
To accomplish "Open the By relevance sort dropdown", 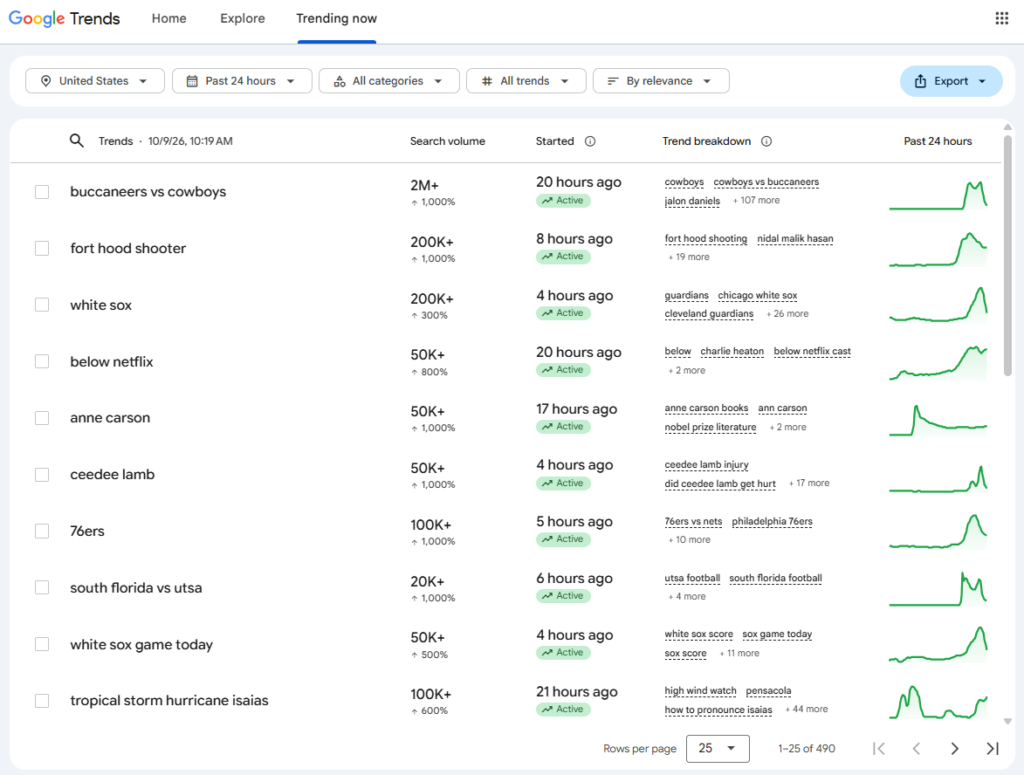I will point(661,81).
